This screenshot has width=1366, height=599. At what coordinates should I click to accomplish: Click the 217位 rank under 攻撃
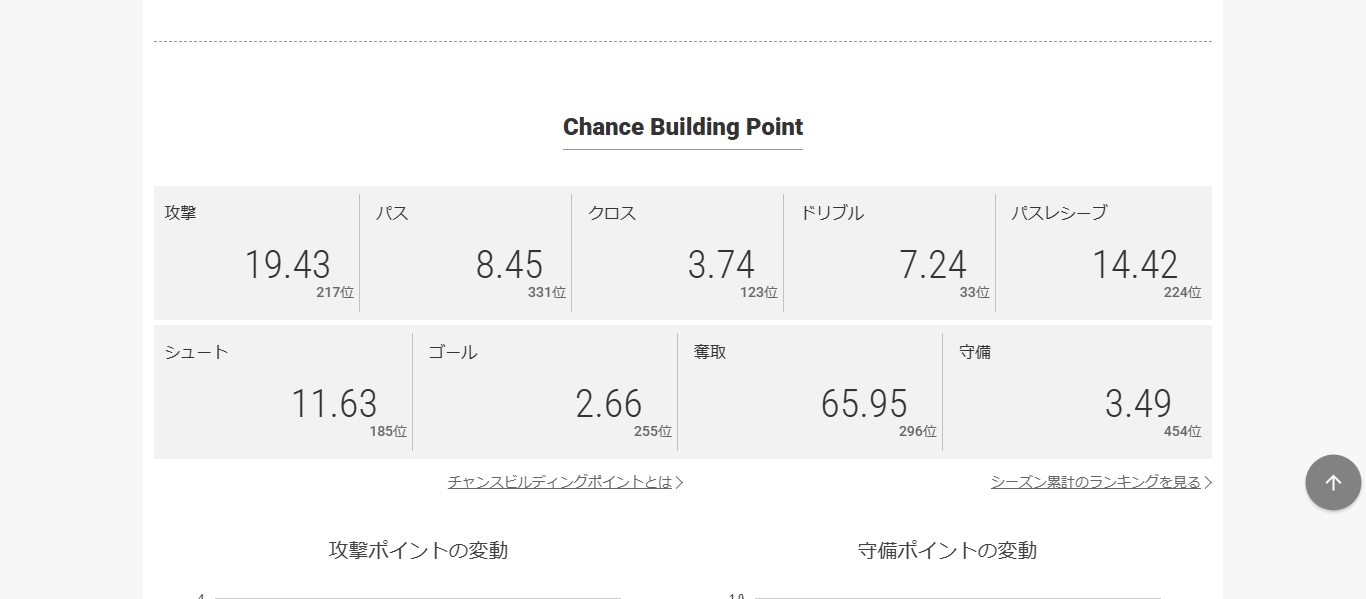[x=335, y=293]
